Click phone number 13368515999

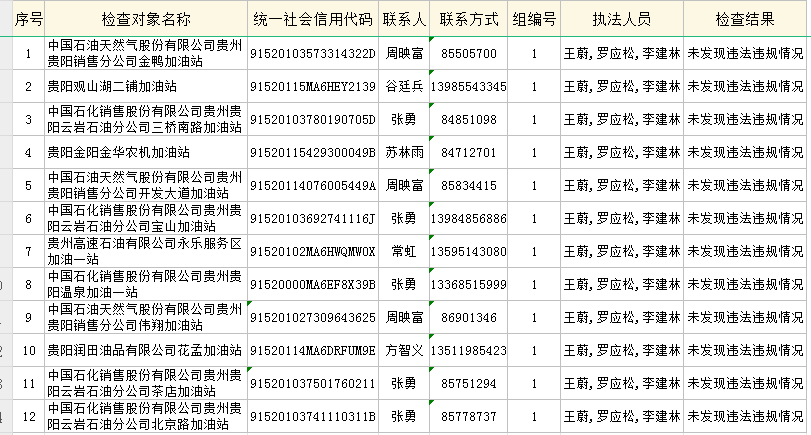tap(469, 284)
